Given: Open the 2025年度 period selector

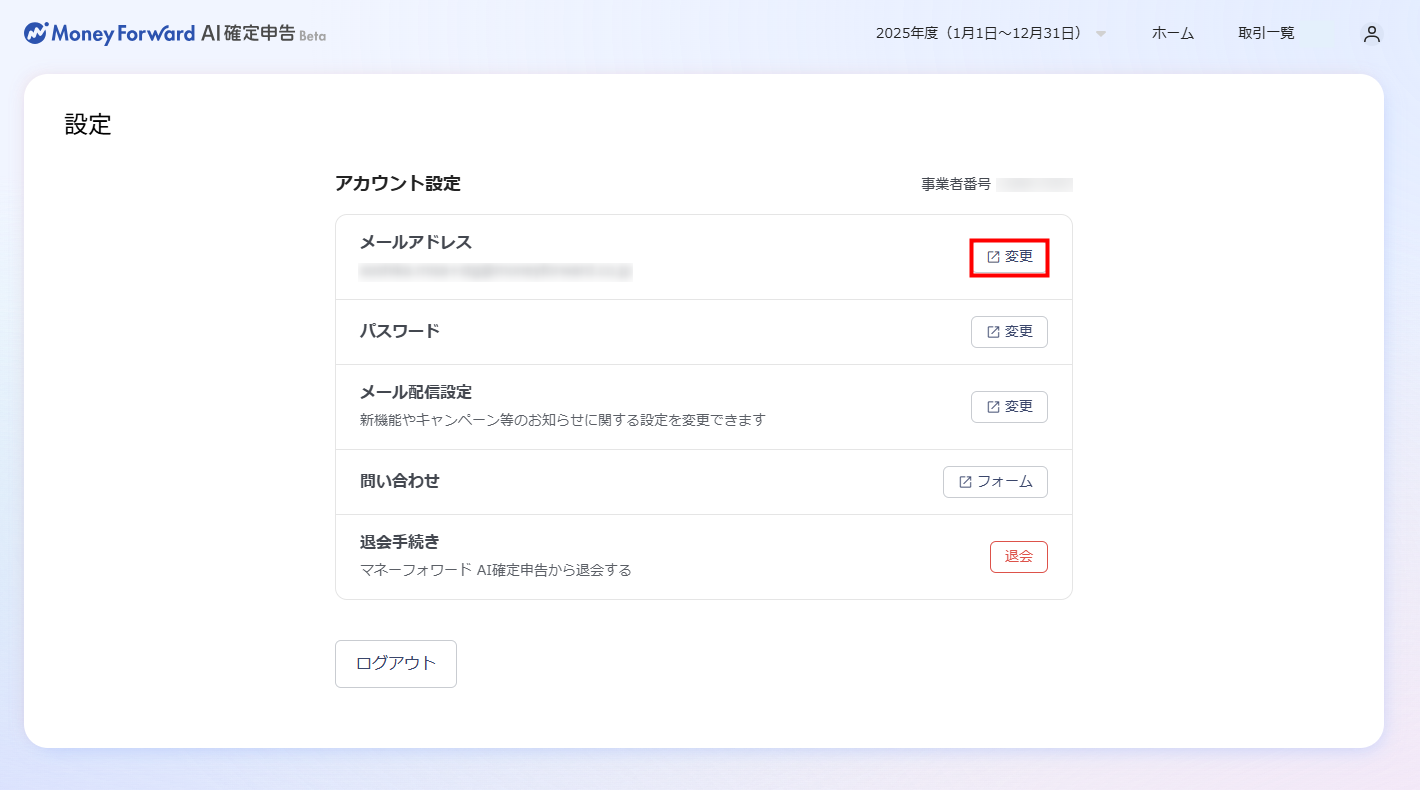Looking at the screenshot, I should (x=979, y=33).
